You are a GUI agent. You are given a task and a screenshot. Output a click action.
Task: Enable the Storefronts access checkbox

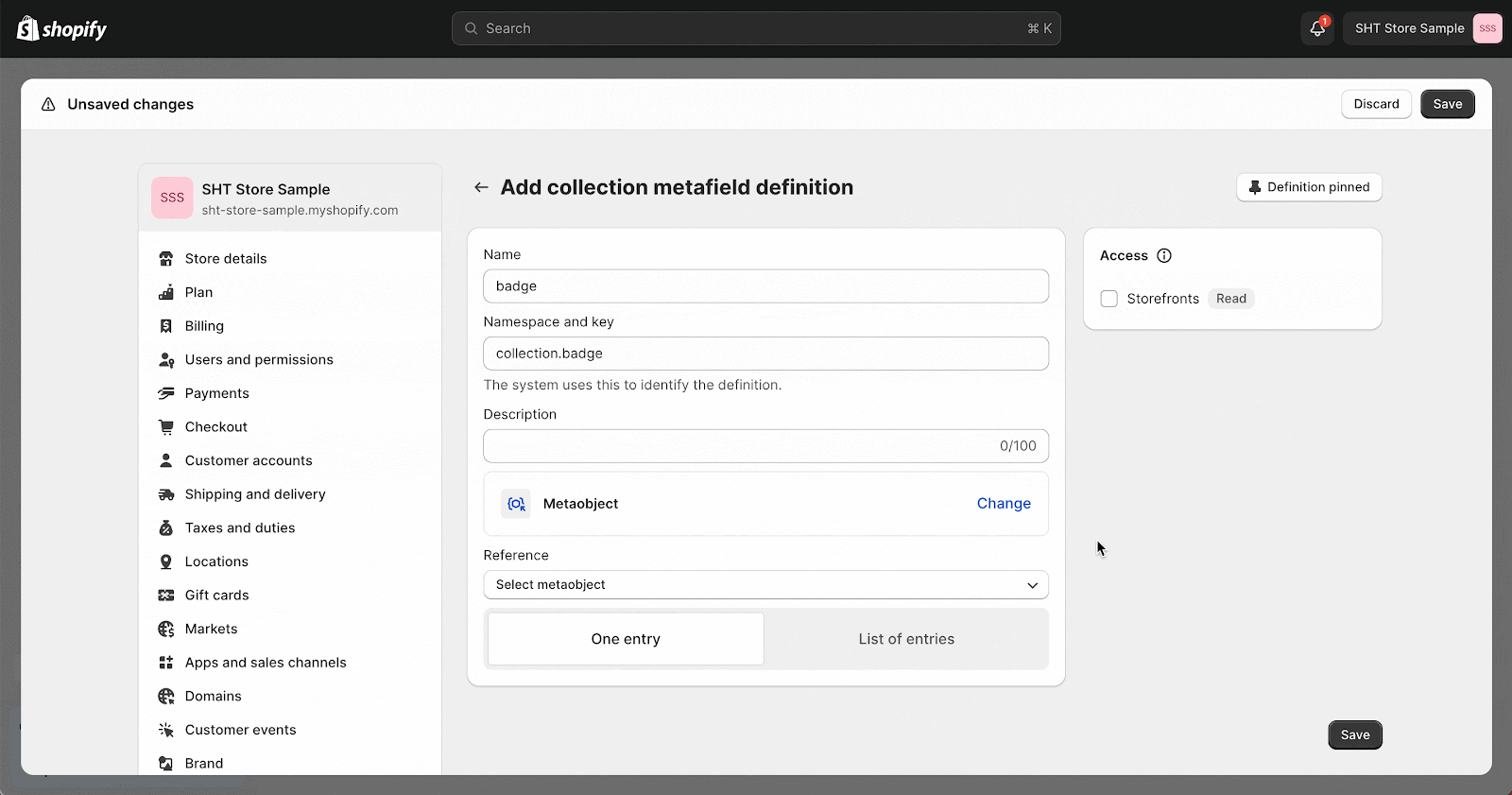(1109, 299)
